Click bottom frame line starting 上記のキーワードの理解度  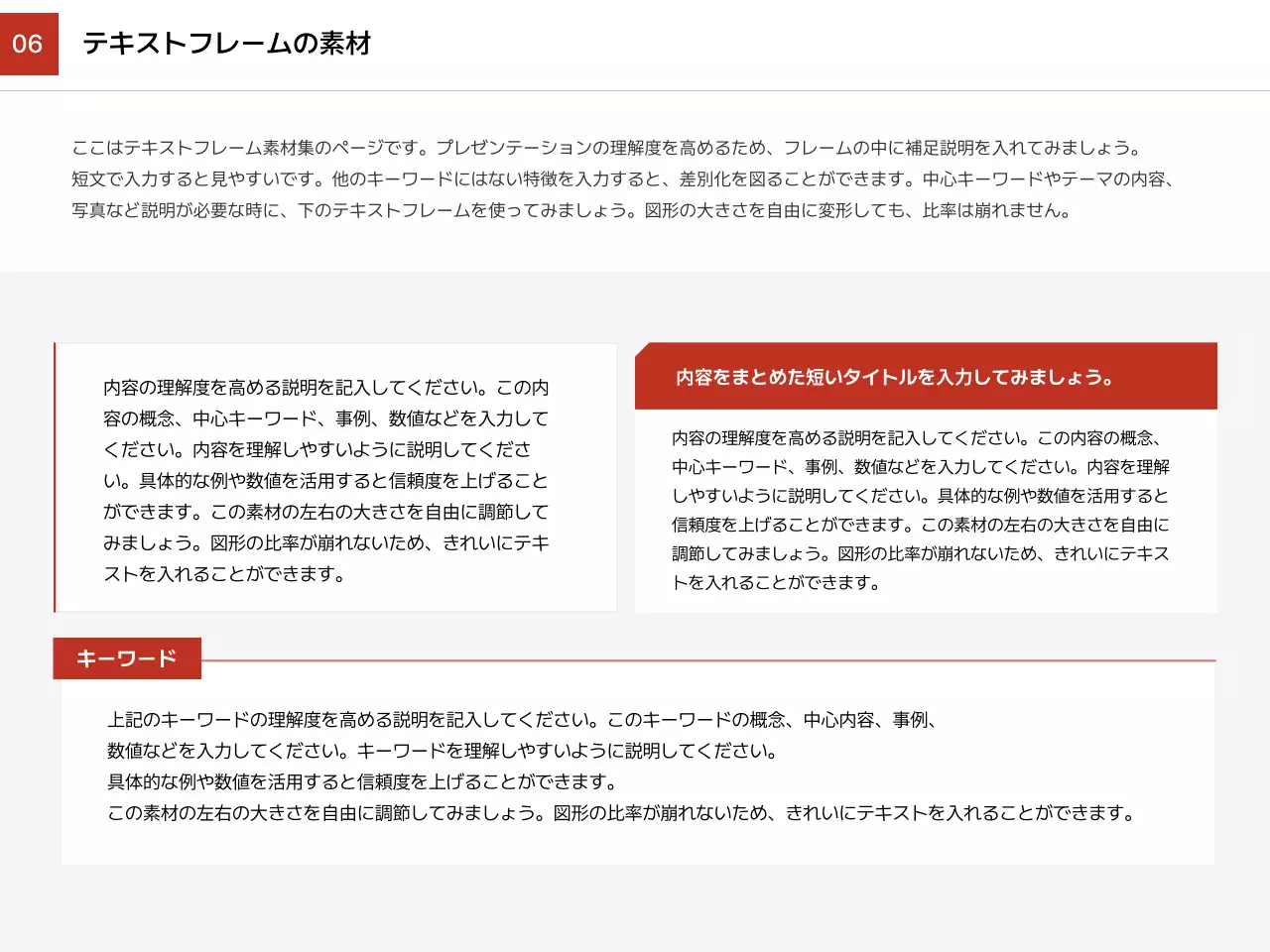523,720
